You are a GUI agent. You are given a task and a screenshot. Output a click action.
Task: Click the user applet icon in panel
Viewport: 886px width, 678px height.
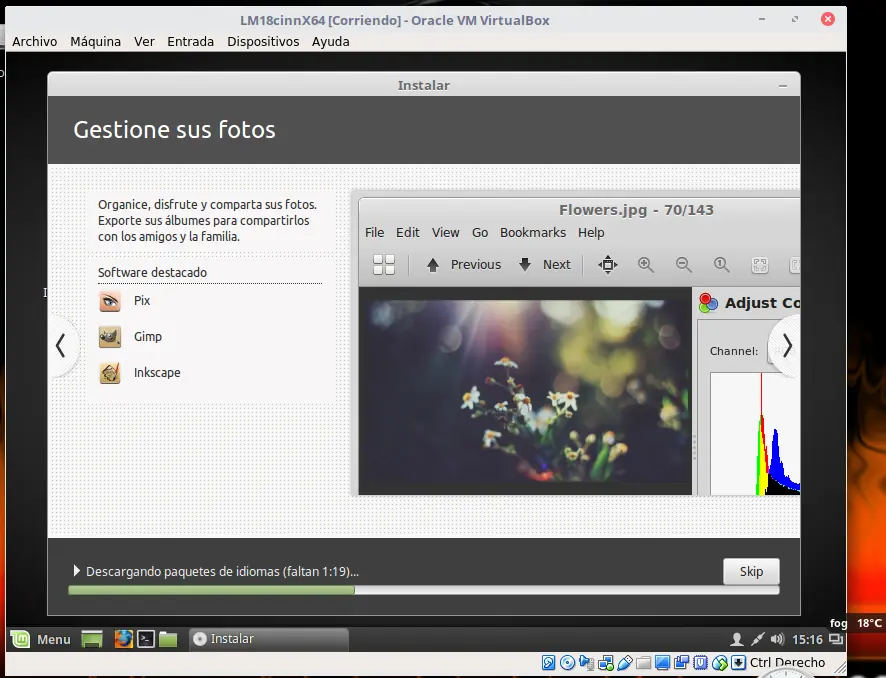point(736,639)
